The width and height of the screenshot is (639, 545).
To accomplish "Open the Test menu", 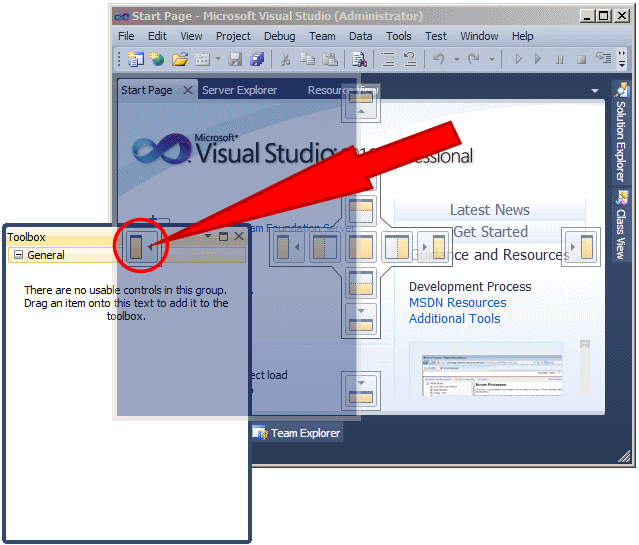I will pos(436,36).
